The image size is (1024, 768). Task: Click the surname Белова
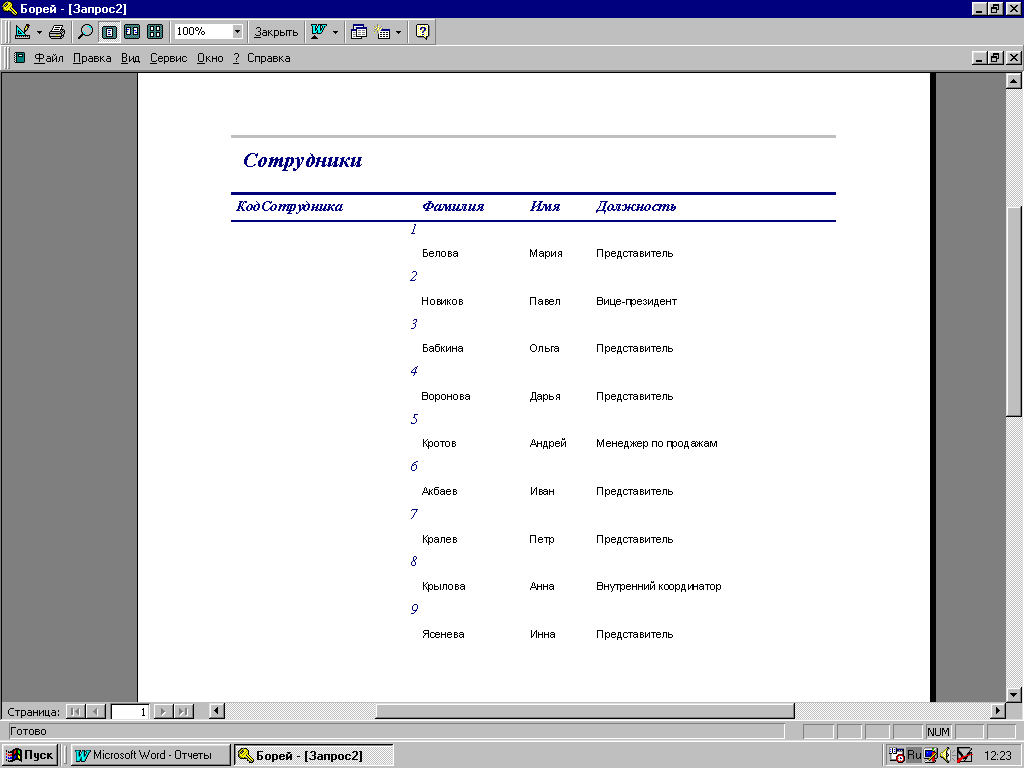click(440, 253)
